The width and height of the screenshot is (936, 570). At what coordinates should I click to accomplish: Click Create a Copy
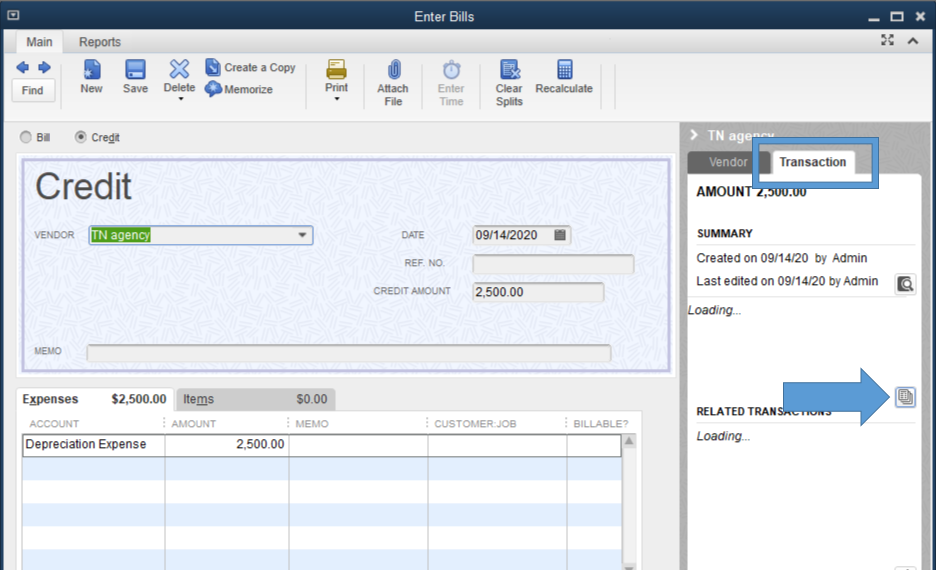(x=250, y=67)
